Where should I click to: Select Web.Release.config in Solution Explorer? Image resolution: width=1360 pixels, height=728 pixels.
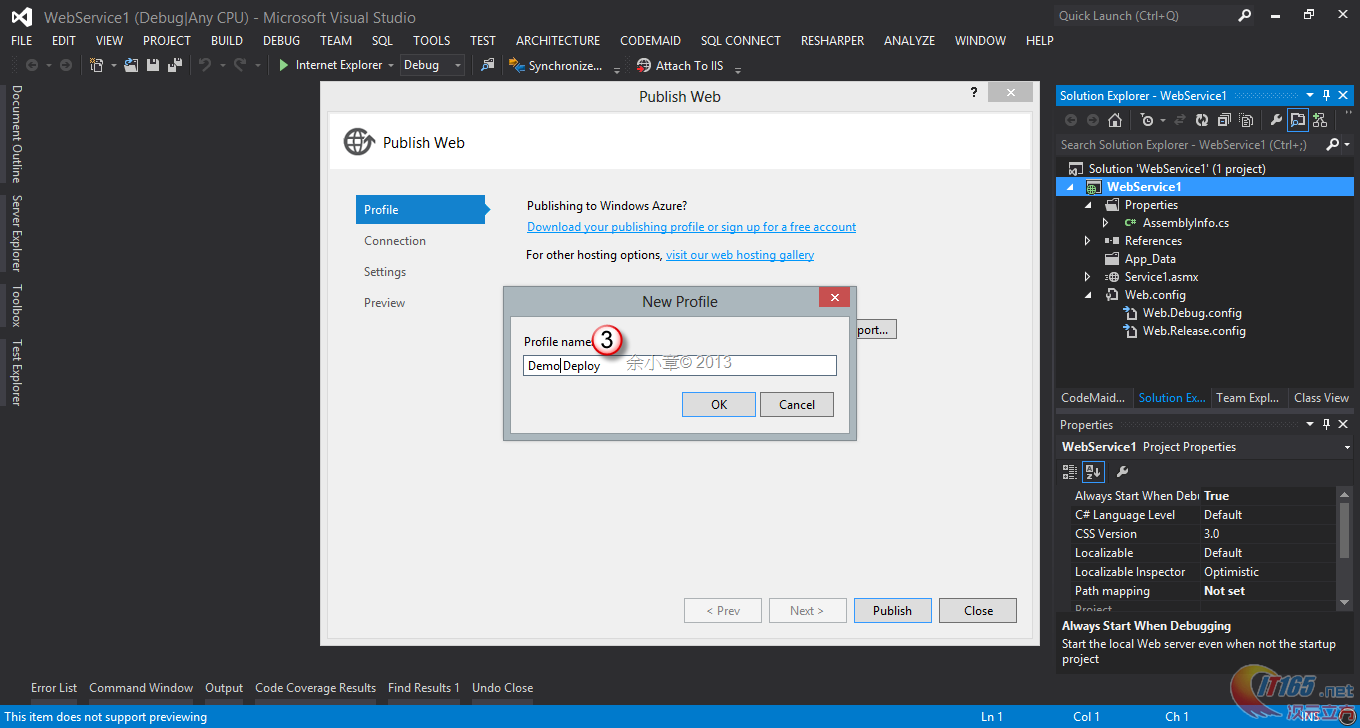(1194, 331)
